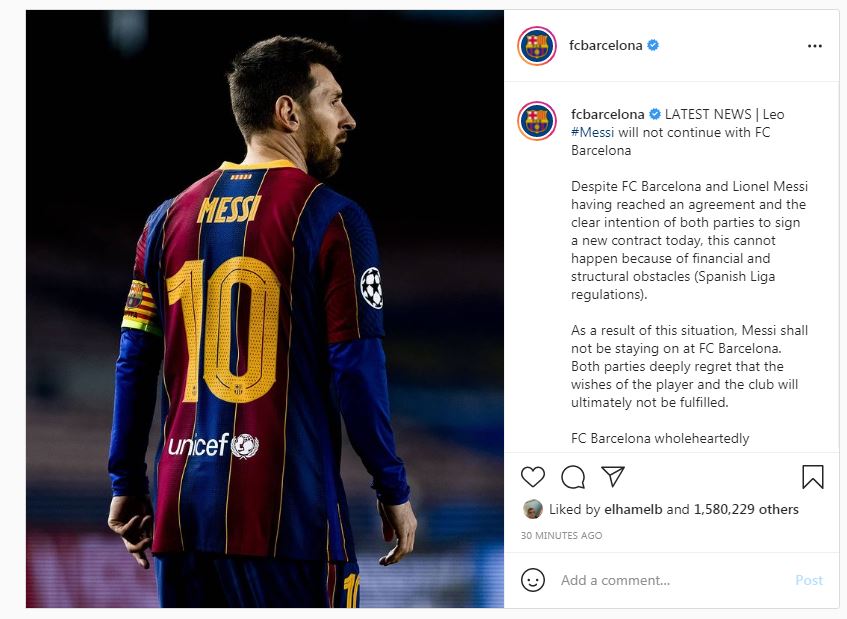The width and height of the screenshot is (847, 619).
Task: Click the 30 minutes ago timestamp
Action: (x=561, y=536)
